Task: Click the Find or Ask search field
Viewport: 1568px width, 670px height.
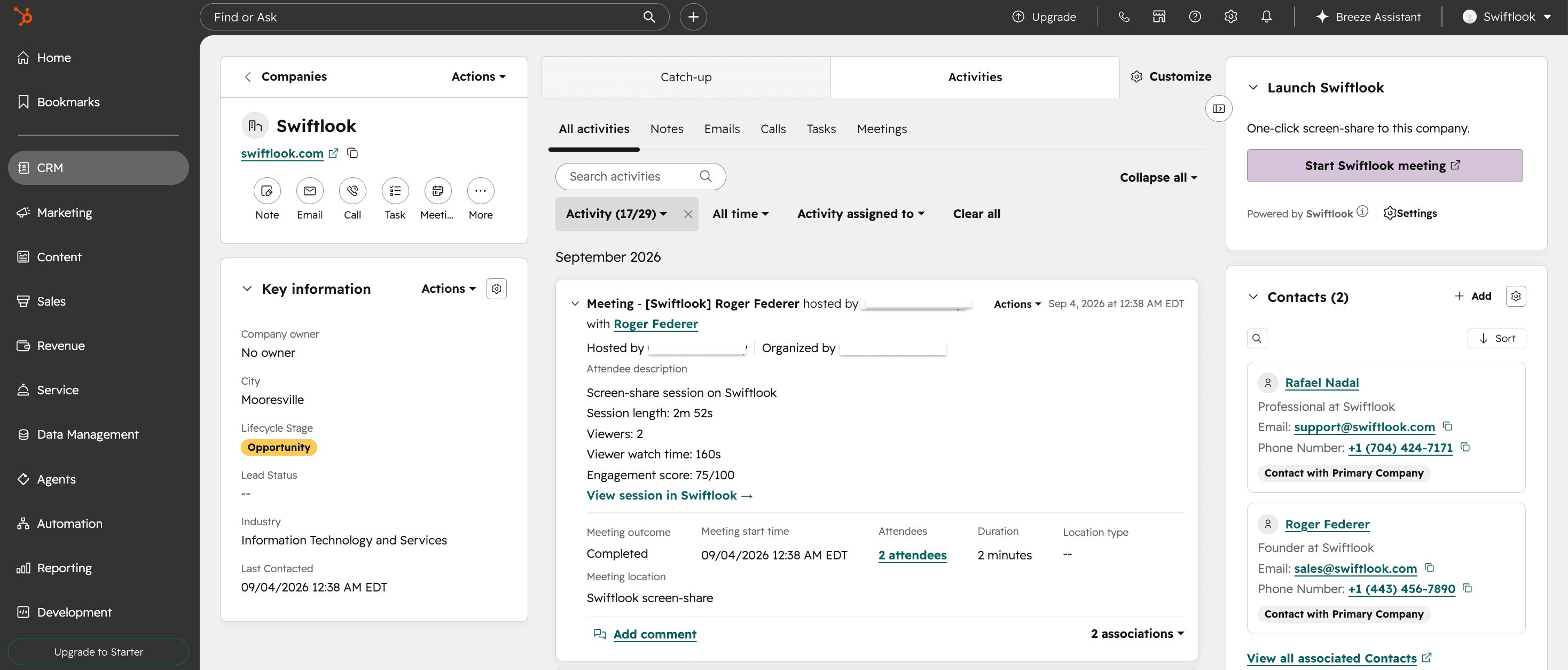Action: coord(435,17)
